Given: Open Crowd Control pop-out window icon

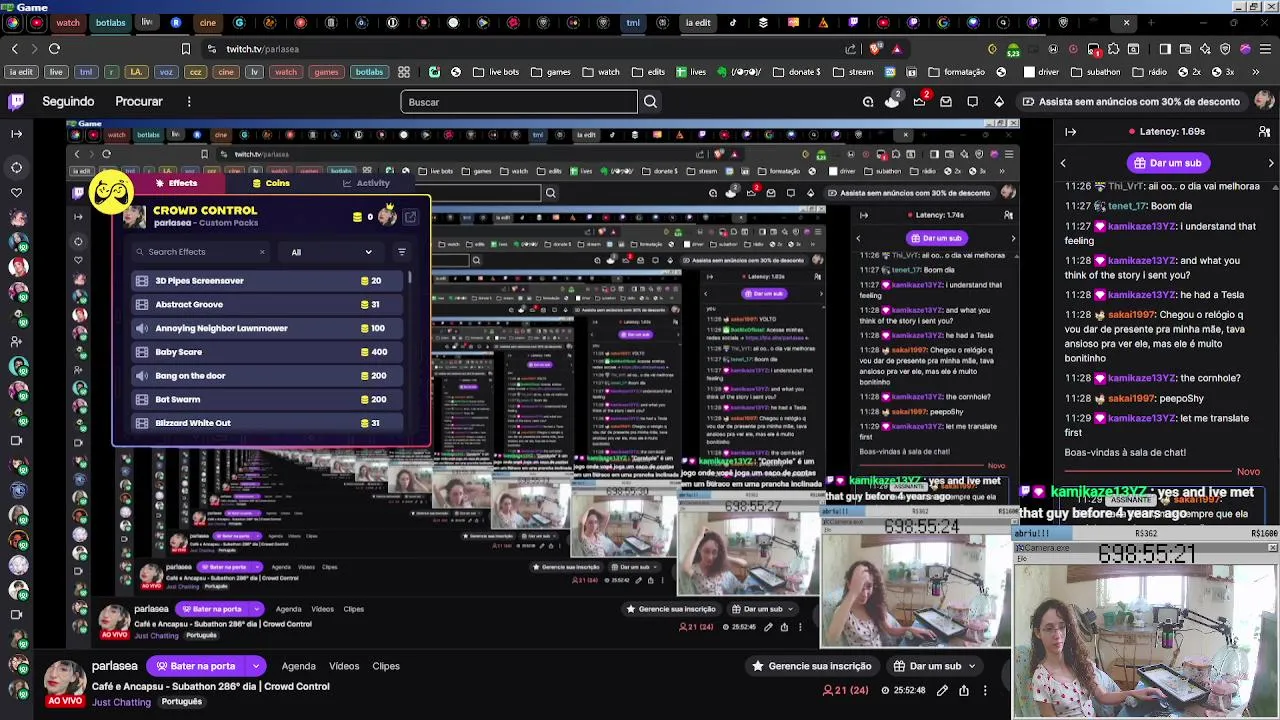Looking at the screenshot, I should click(x=410, y=217).
